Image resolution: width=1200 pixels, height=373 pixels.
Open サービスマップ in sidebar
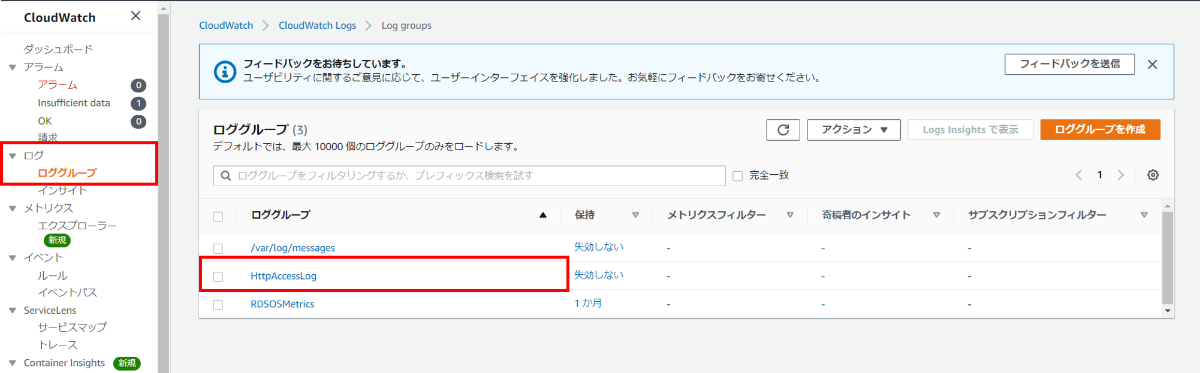[x=72, y=327]
